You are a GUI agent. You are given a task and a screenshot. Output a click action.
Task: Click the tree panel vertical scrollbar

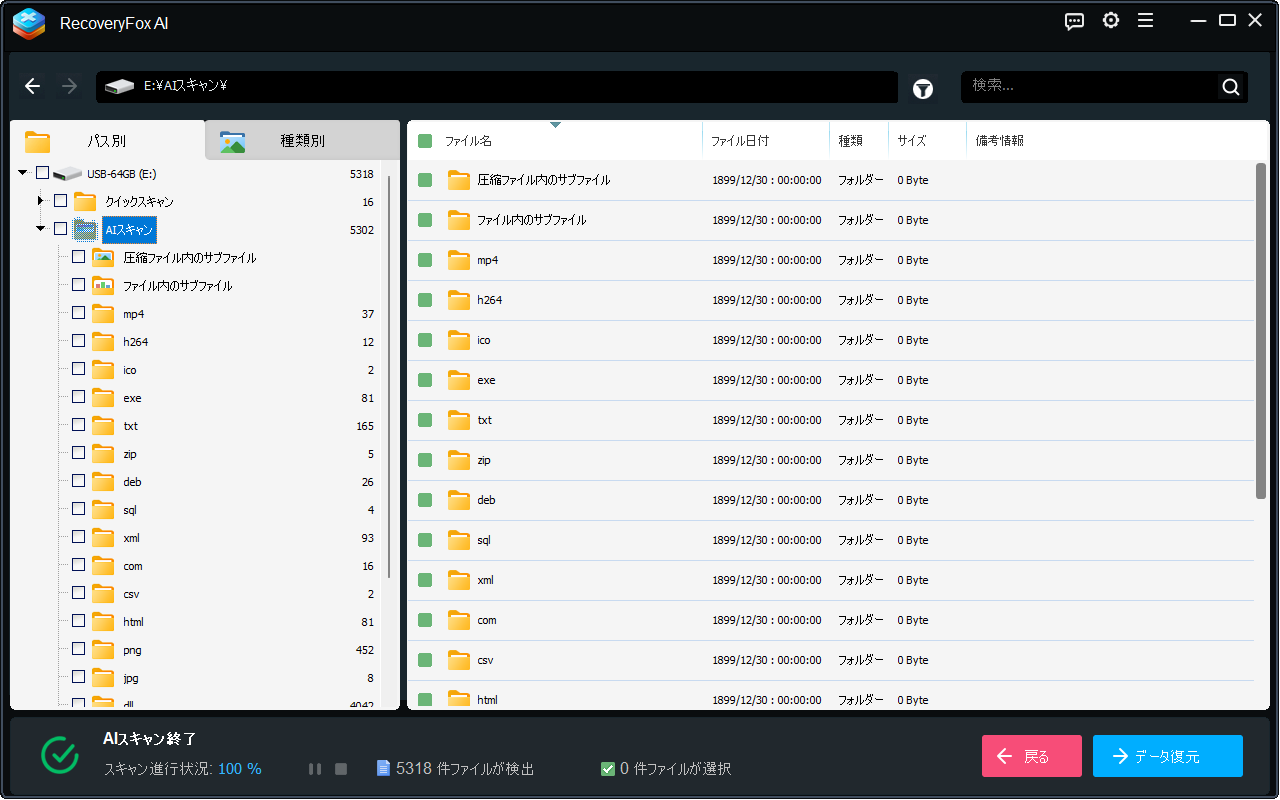tap(389, 376)
